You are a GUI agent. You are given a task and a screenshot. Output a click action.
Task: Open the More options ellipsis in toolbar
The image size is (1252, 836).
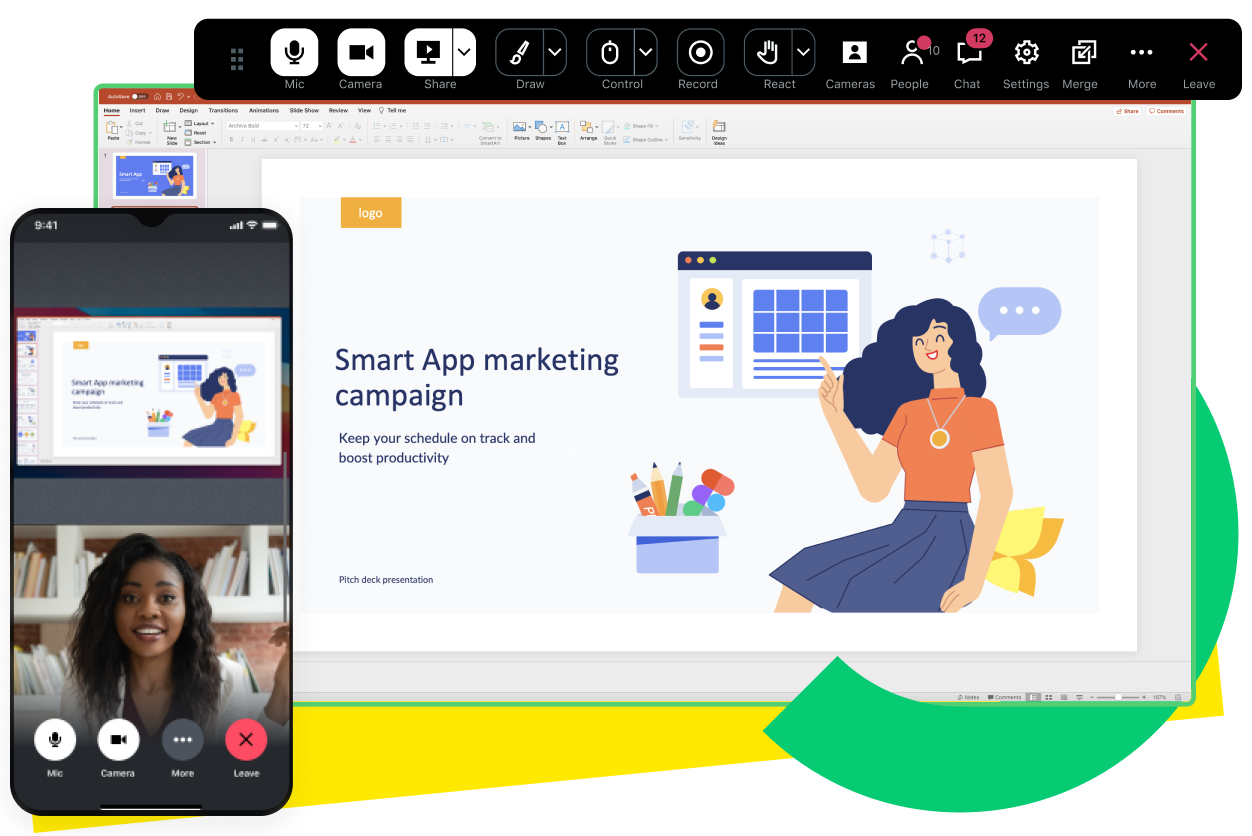pyautogui.click(x=1141, y=54)
